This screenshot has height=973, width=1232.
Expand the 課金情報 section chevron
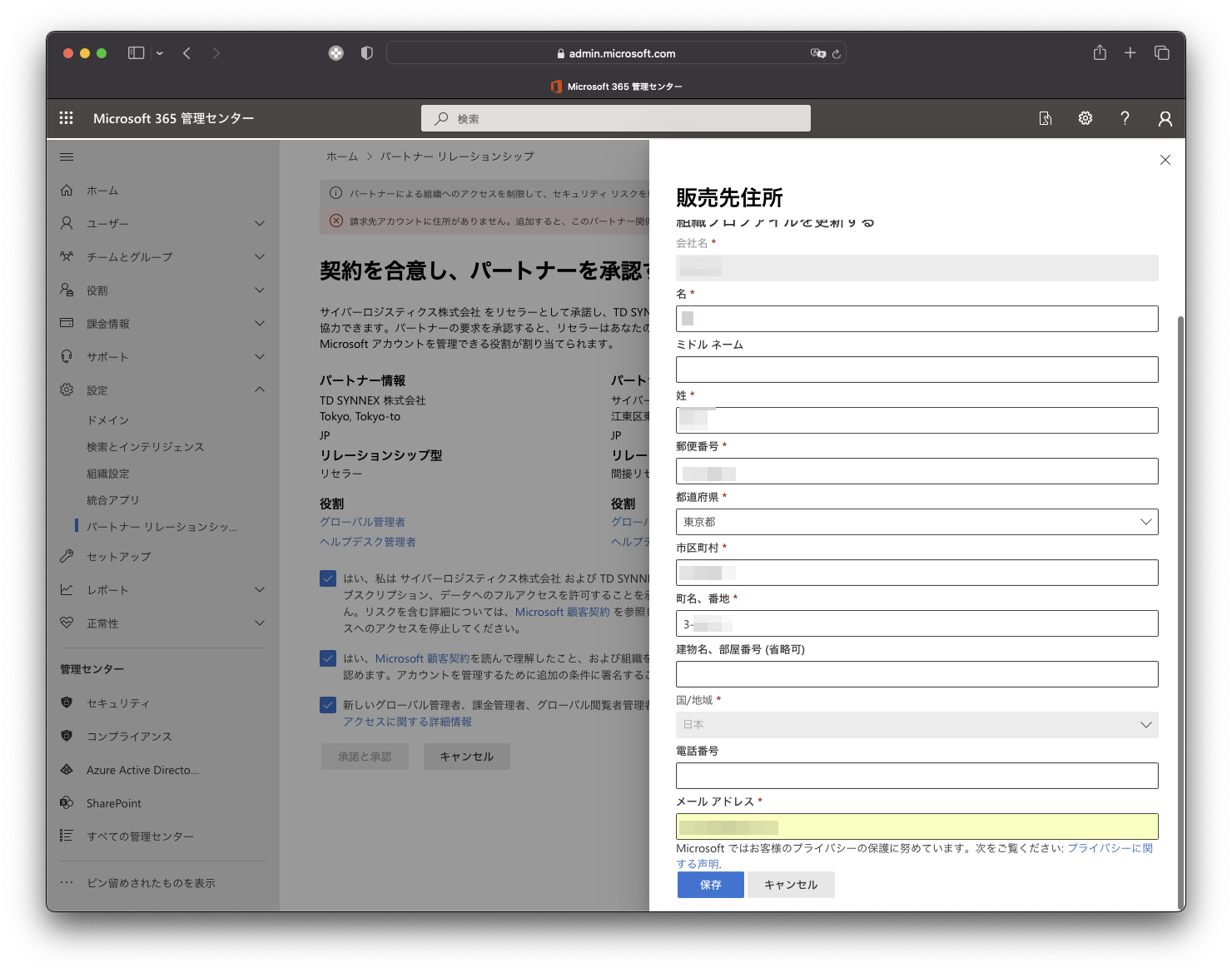click(x=260, y=323)
